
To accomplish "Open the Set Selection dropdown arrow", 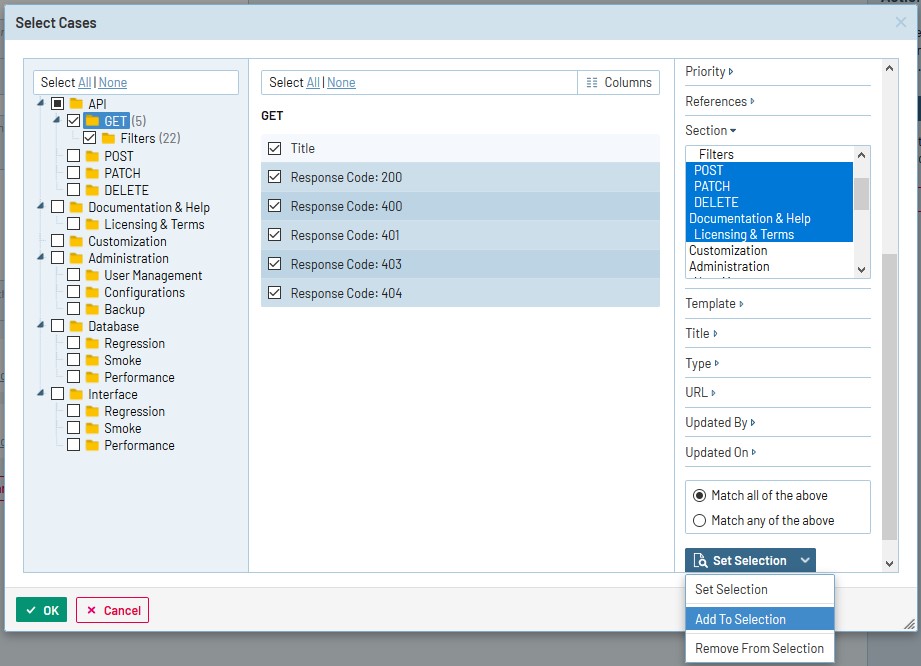I will (x=804, y=561).
